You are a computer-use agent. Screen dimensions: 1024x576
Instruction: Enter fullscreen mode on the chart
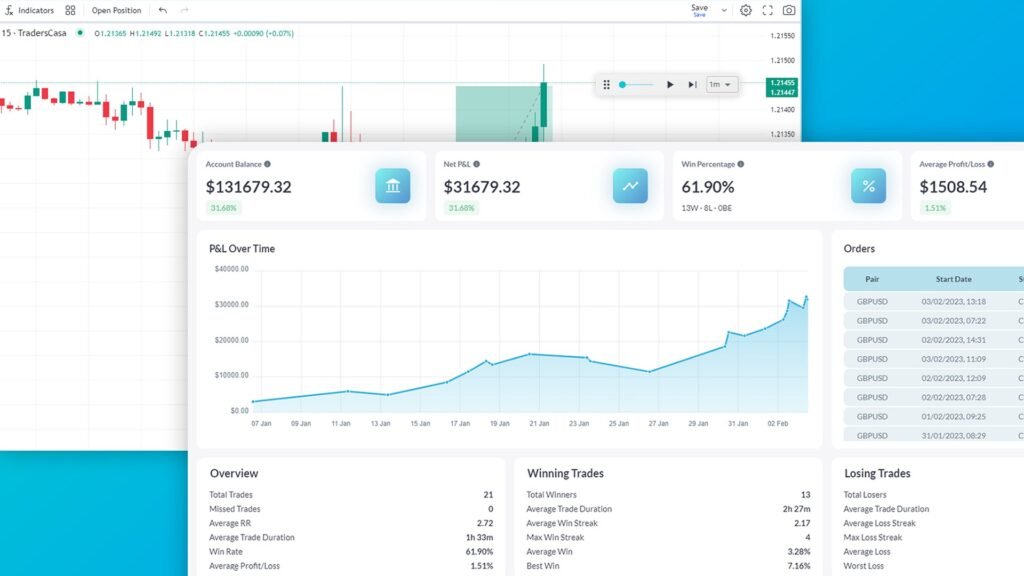[768, 10]
